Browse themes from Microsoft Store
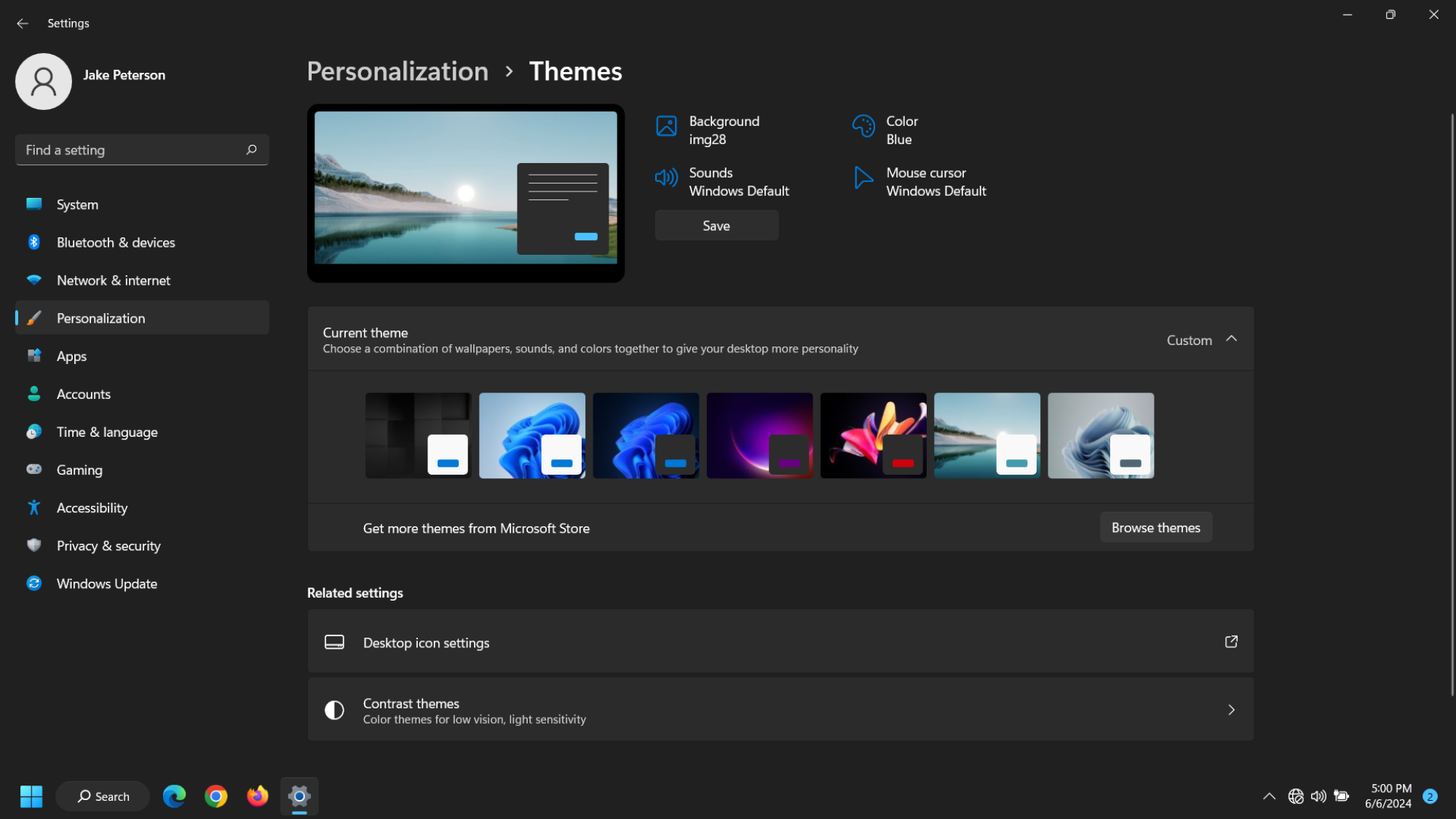The image size is (1456, 819). 1156,527
